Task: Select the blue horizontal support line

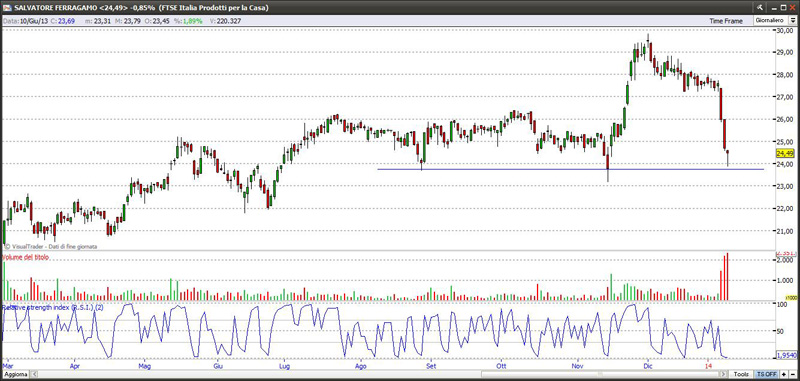Action: point(570,169)
